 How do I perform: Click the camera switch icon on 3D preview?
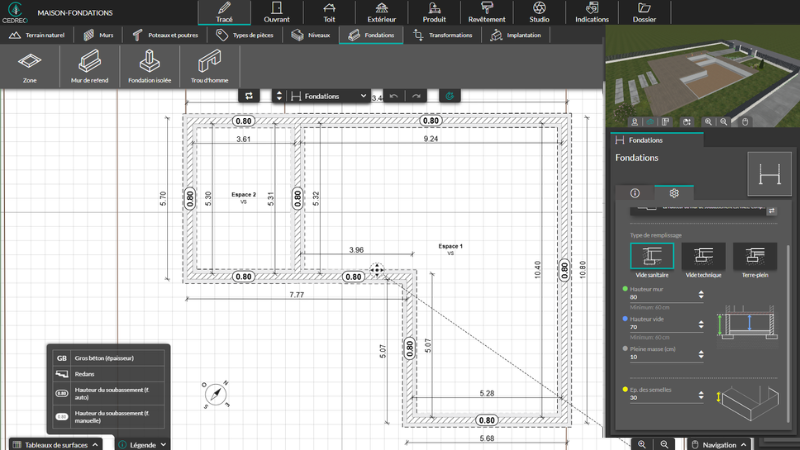pos(687,122)
